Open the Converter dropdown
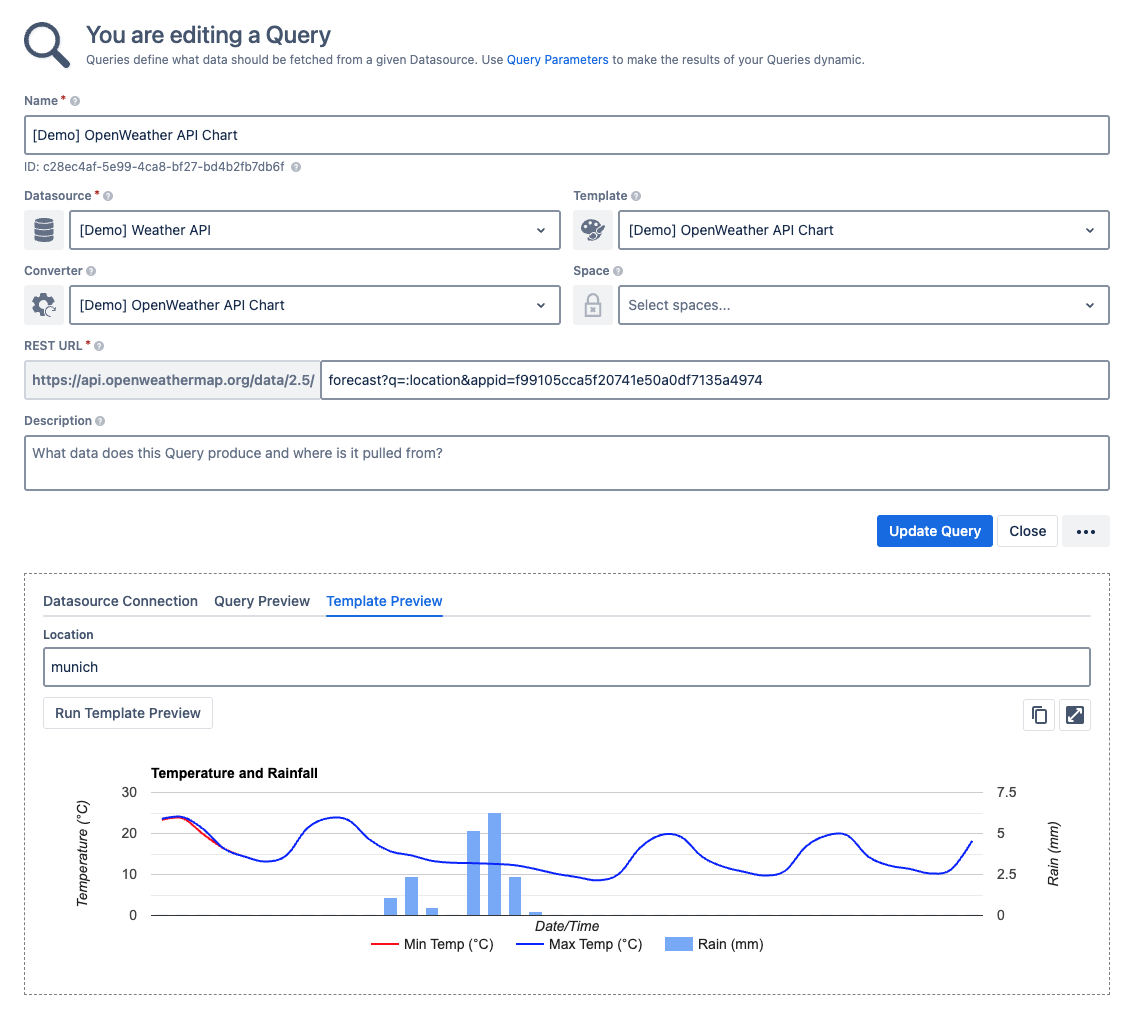1140x1032 pixels. (x=315, y=305)
